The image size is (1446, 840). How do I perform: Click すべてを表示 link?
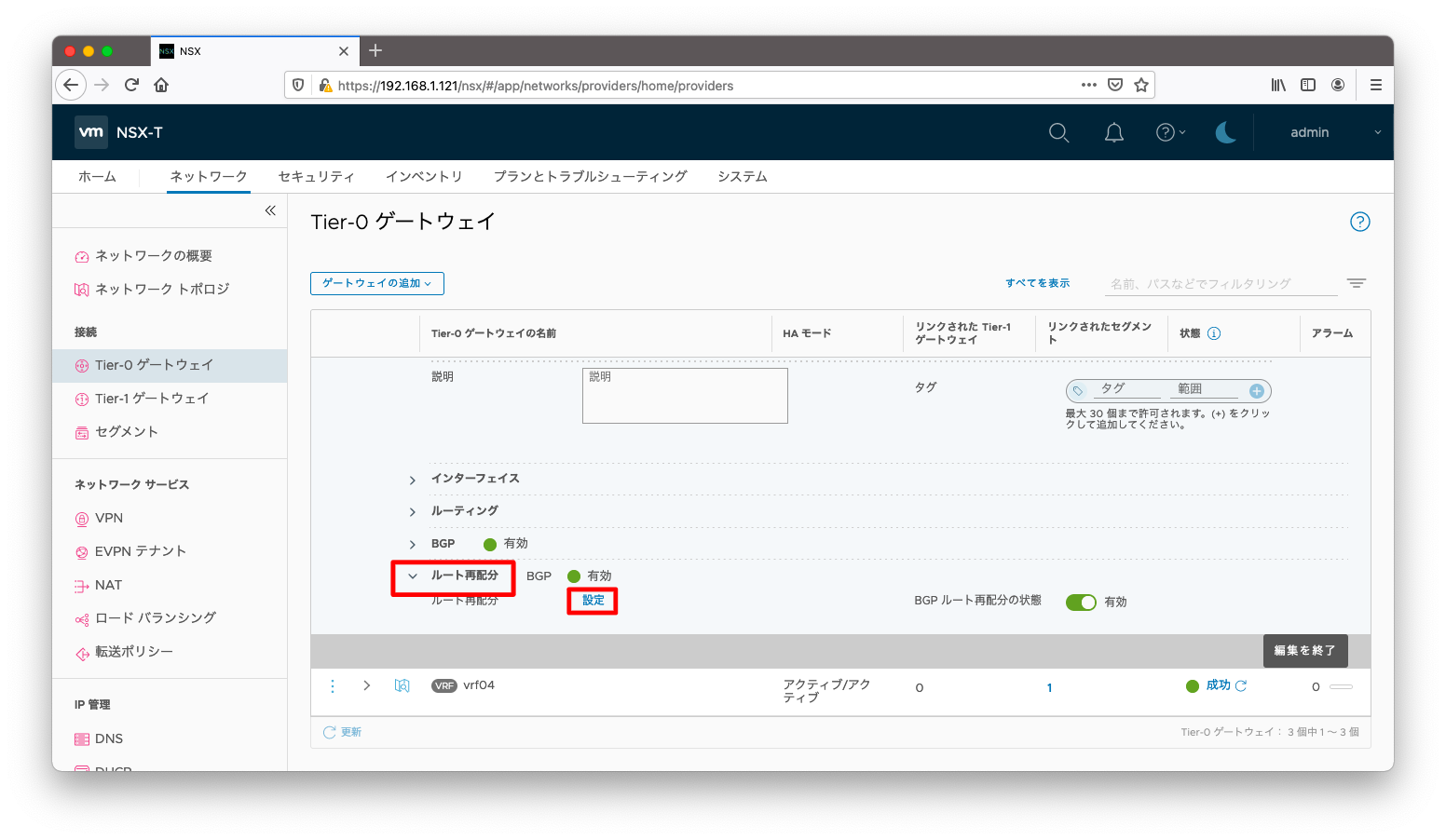pyautogui.click(x=1037, y=283)
